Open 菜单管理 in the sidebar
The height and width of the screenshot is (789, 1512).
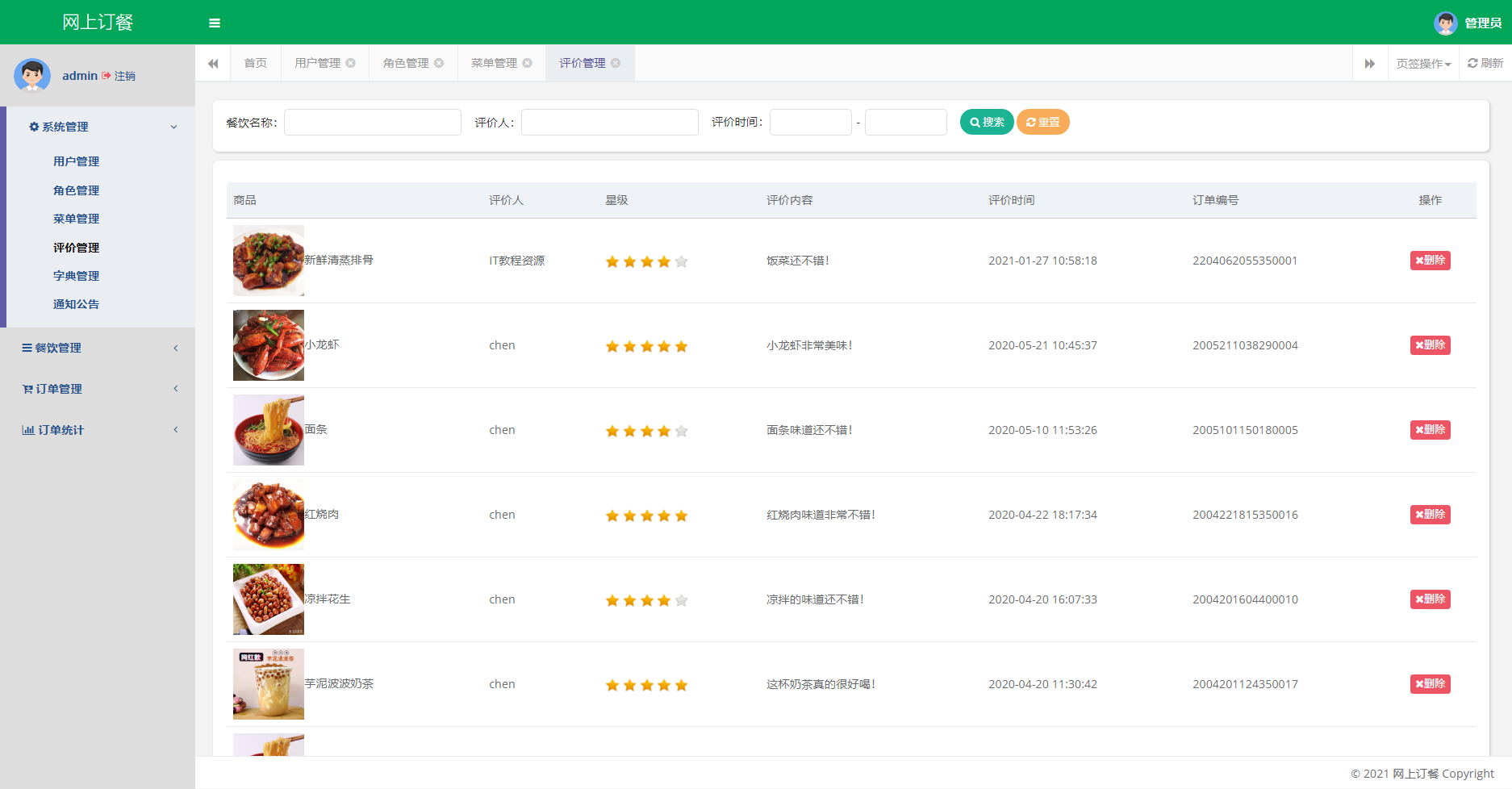tap(76, 219)
